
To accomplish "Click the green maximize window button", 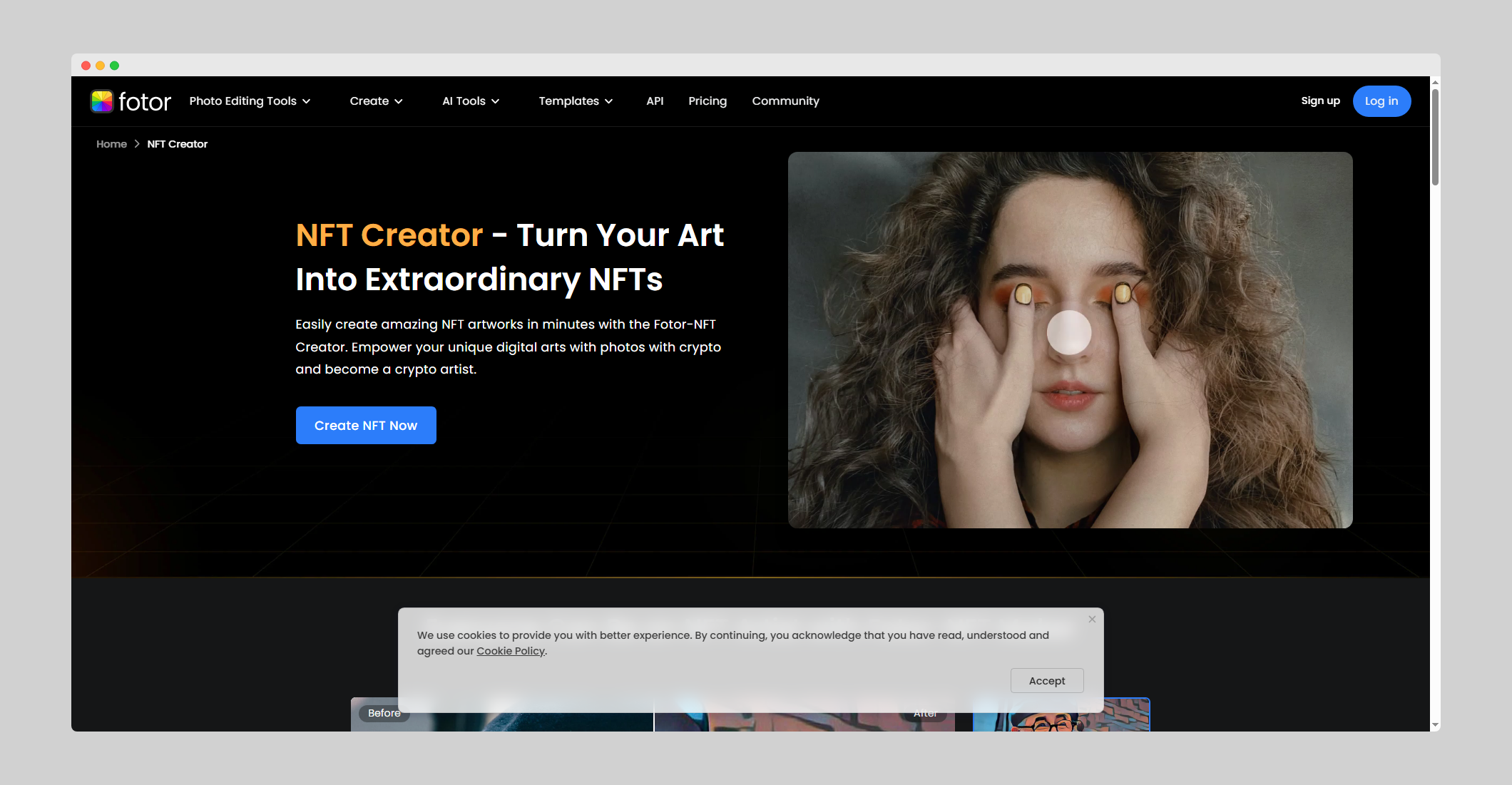I will [x=114, y=66].
